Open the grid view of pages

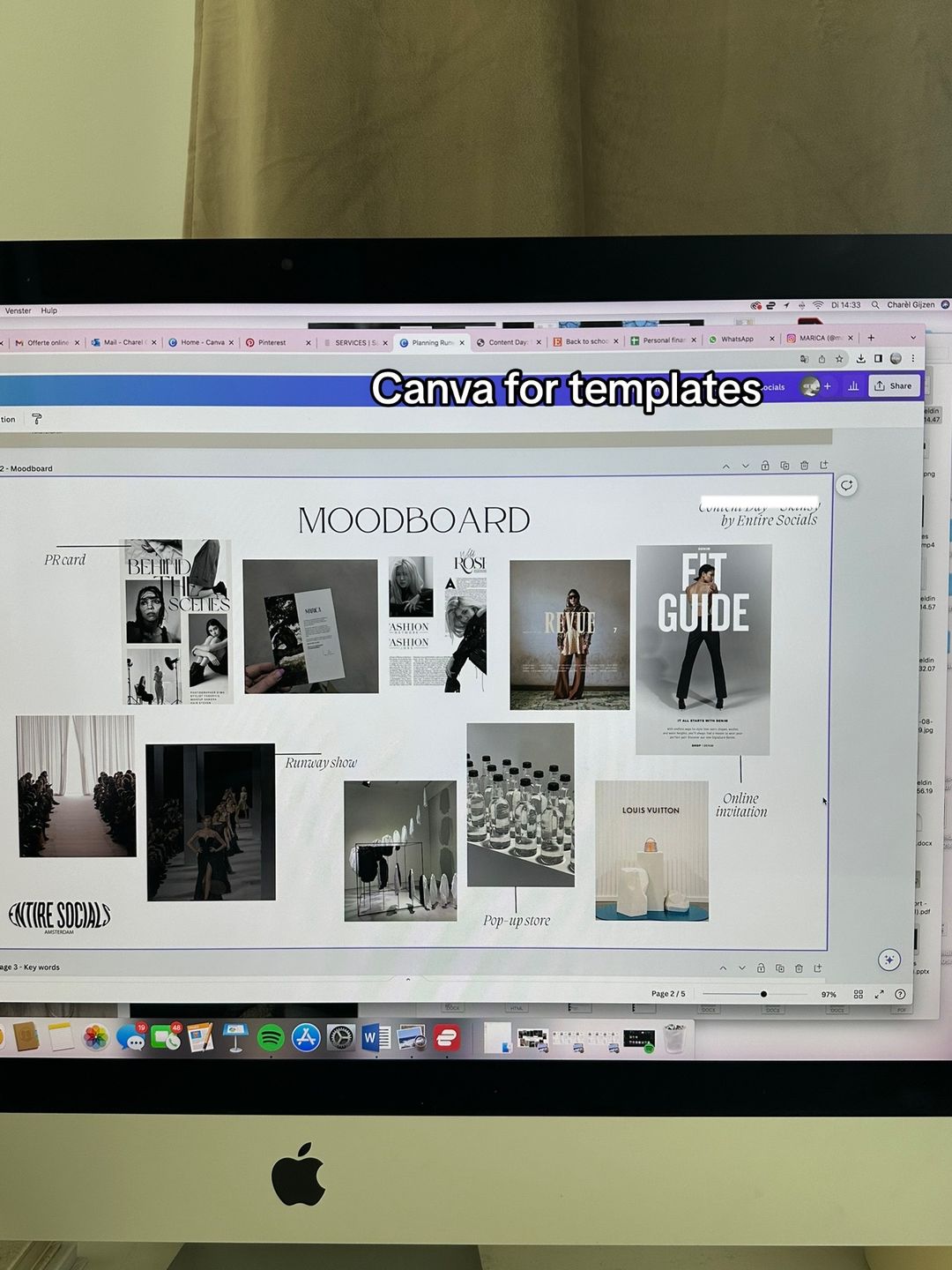(858, 994)
